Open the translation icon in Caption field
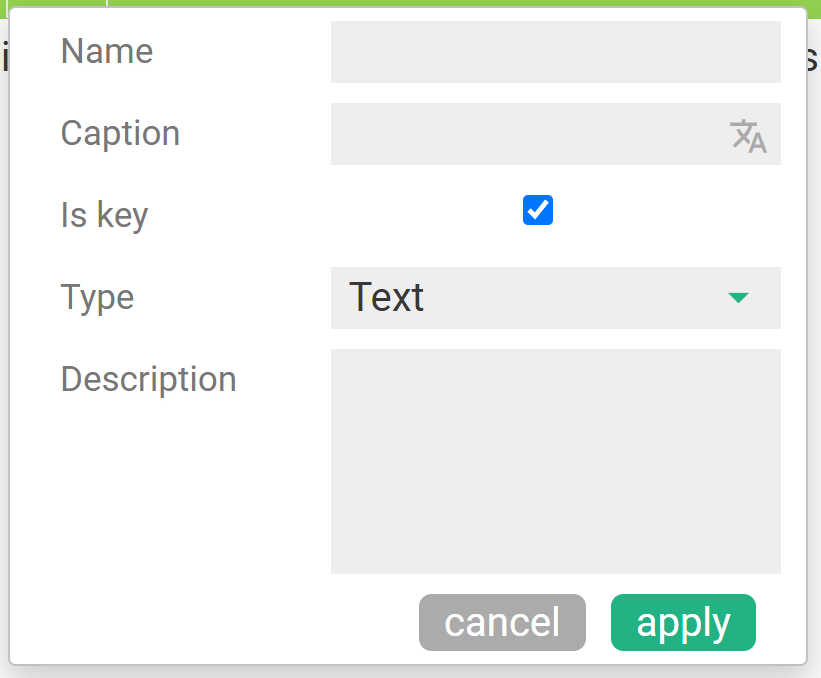Screen dimensions: 821x678 point(748,136)
